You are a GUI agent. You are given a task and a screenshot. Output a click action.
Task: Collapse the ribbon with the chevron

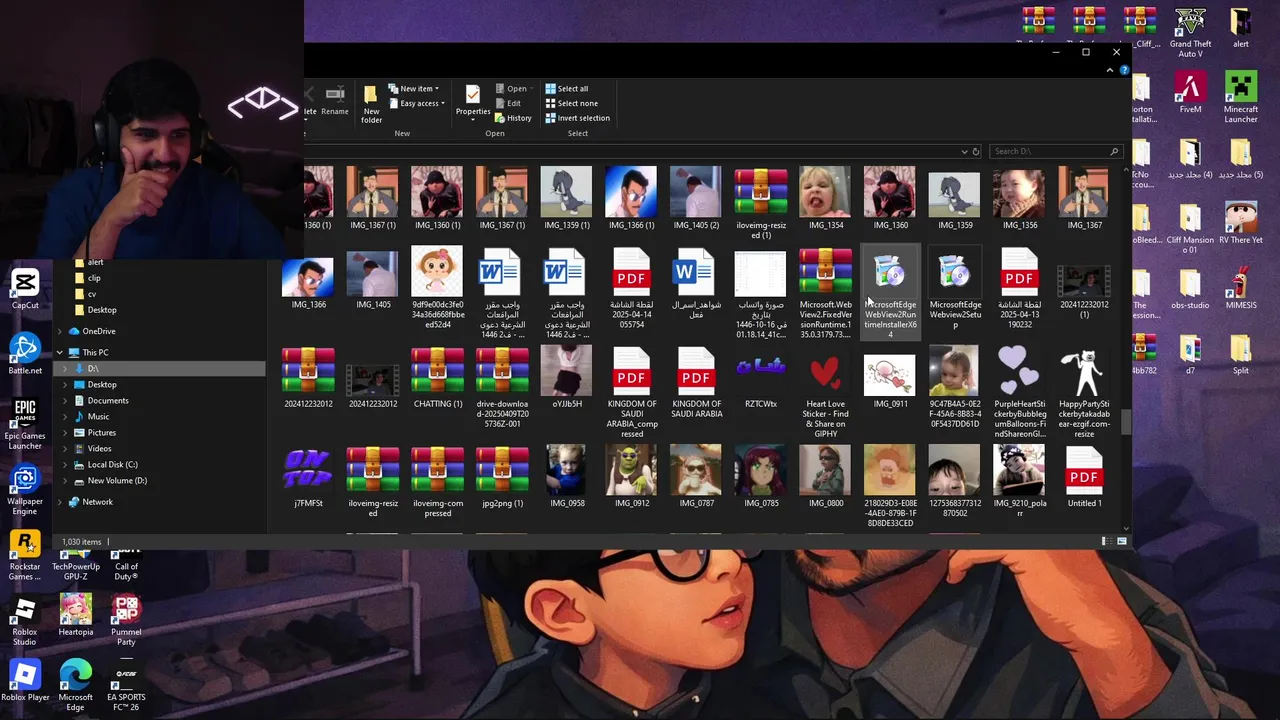click(x=1109, y=70)
